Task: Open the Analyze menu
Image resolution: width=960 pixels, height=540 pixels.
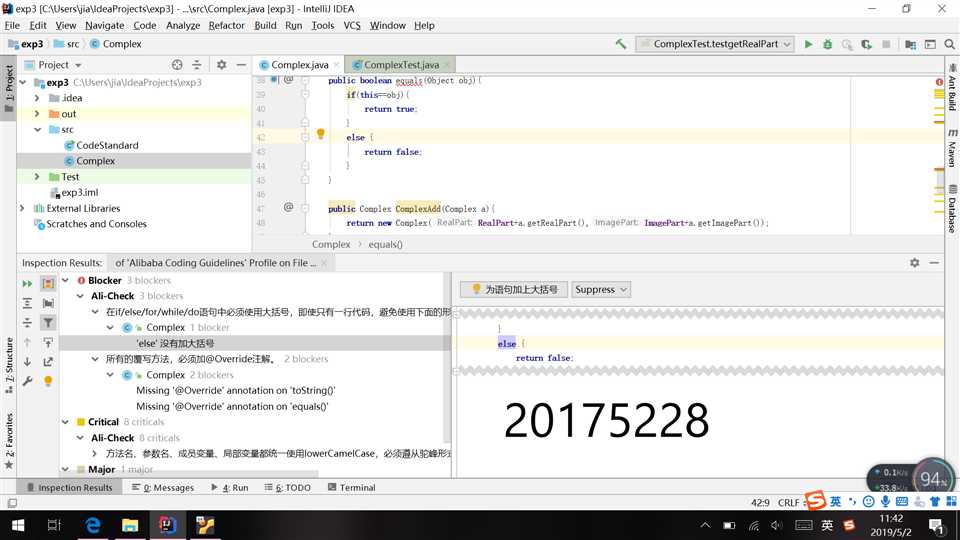Action: coord(183,25)
